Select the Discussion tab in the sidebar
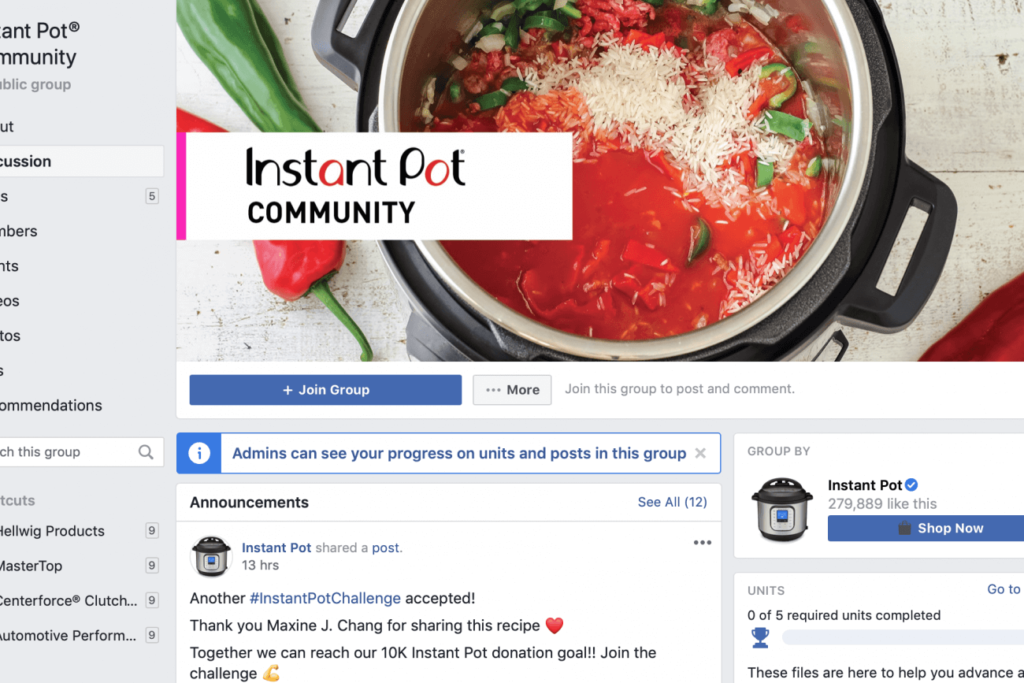 tap(81, 161)
